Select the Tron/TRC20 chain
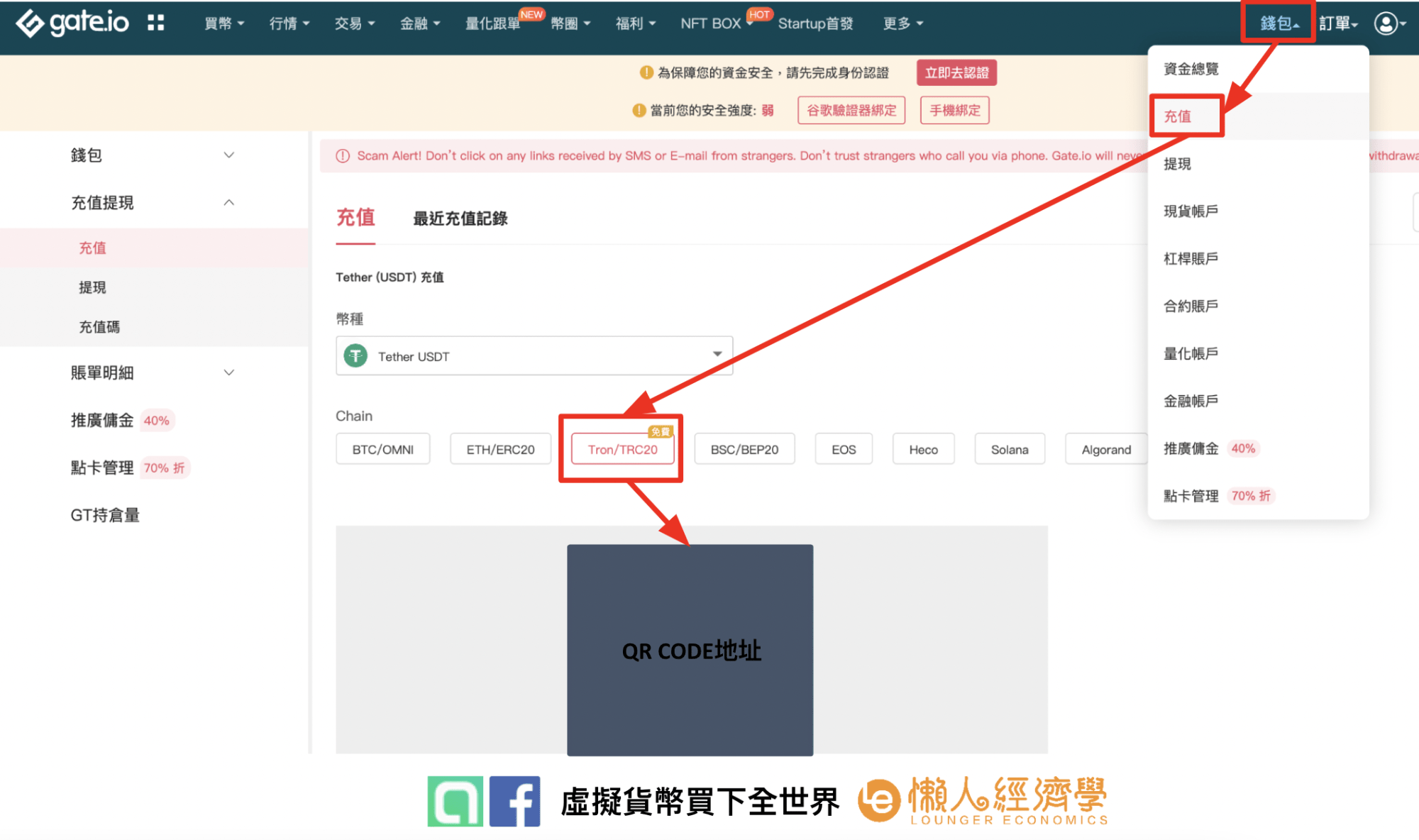The image size is (1419, 840). [x=622, y=449]
